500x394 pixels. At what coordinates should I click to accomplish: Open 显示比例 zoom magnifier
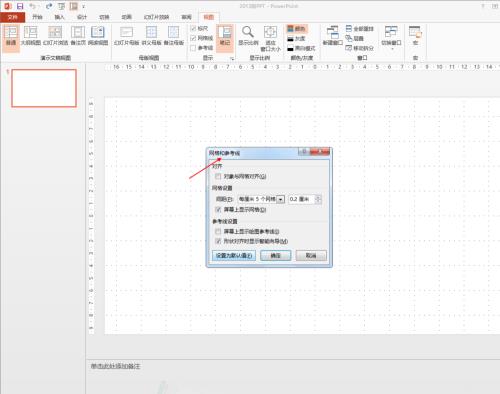[x=248, y=36]
